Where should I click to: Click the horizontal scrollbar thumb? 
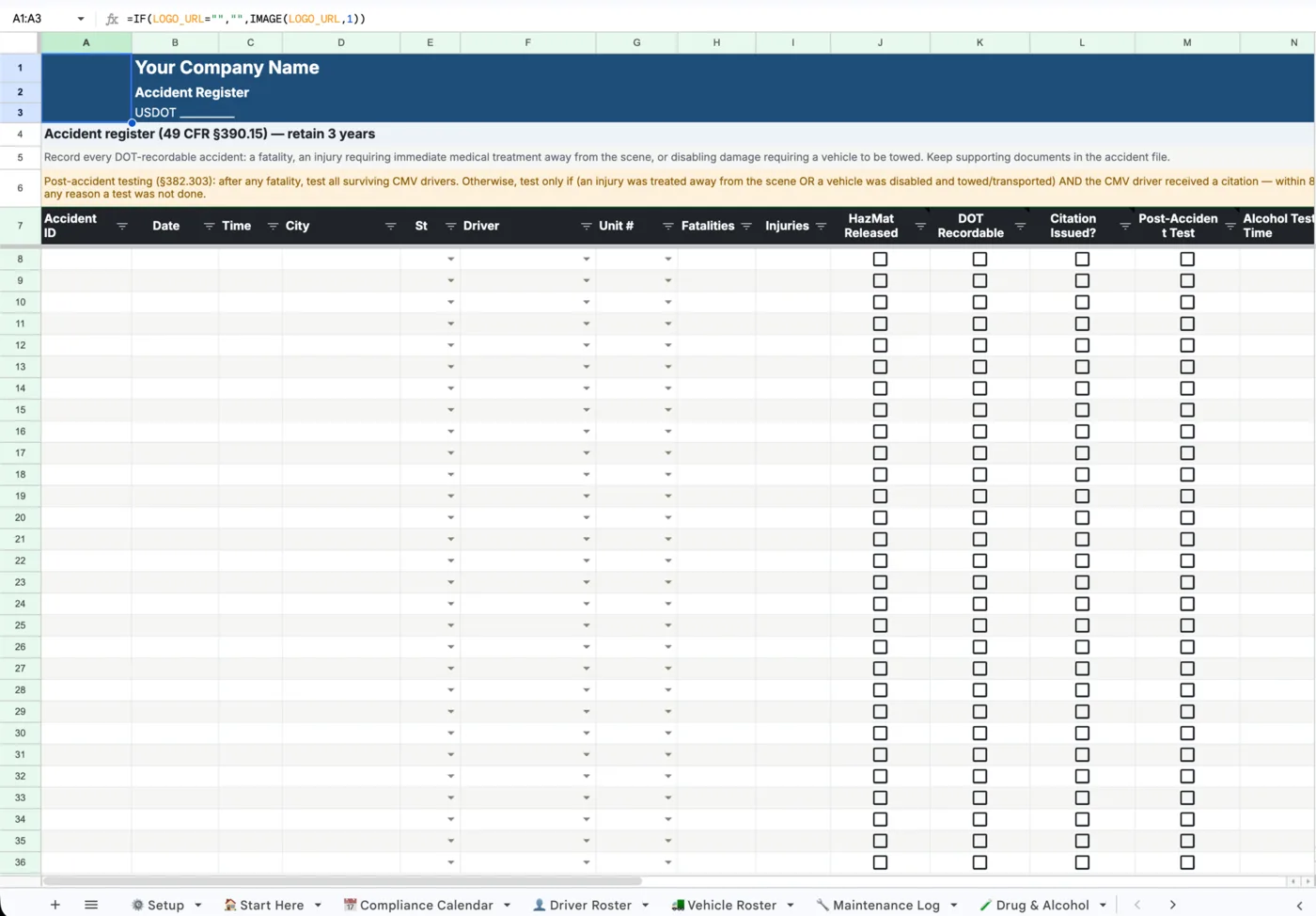click(343, 881)
